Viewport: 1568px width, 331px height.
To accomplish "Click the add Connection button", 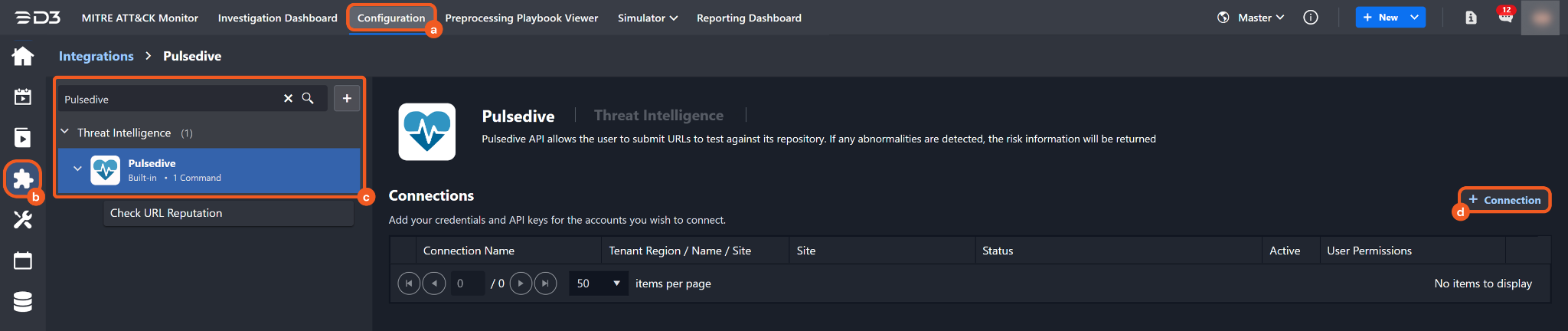I will tap(1504, 200).
